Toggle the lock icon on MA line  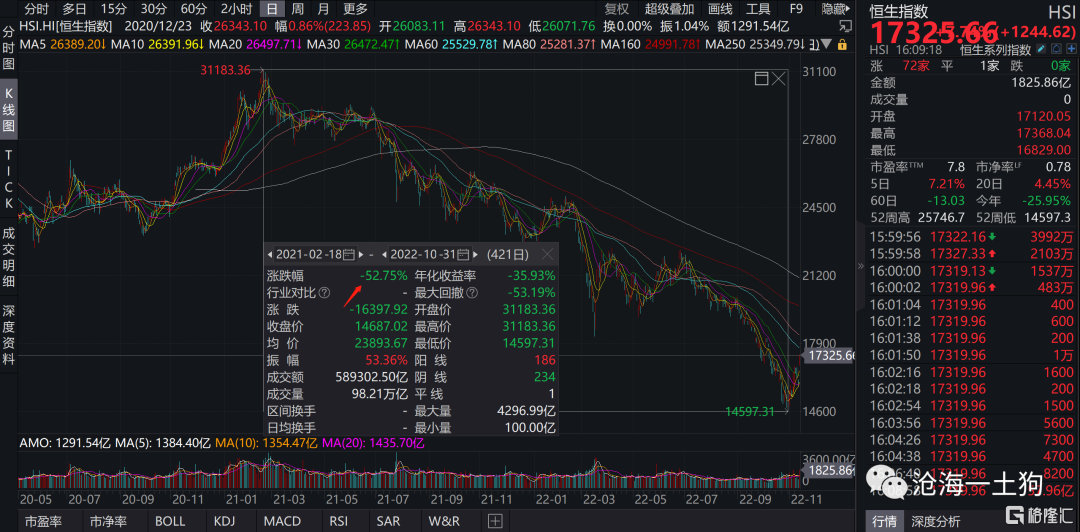coord(843,44)
